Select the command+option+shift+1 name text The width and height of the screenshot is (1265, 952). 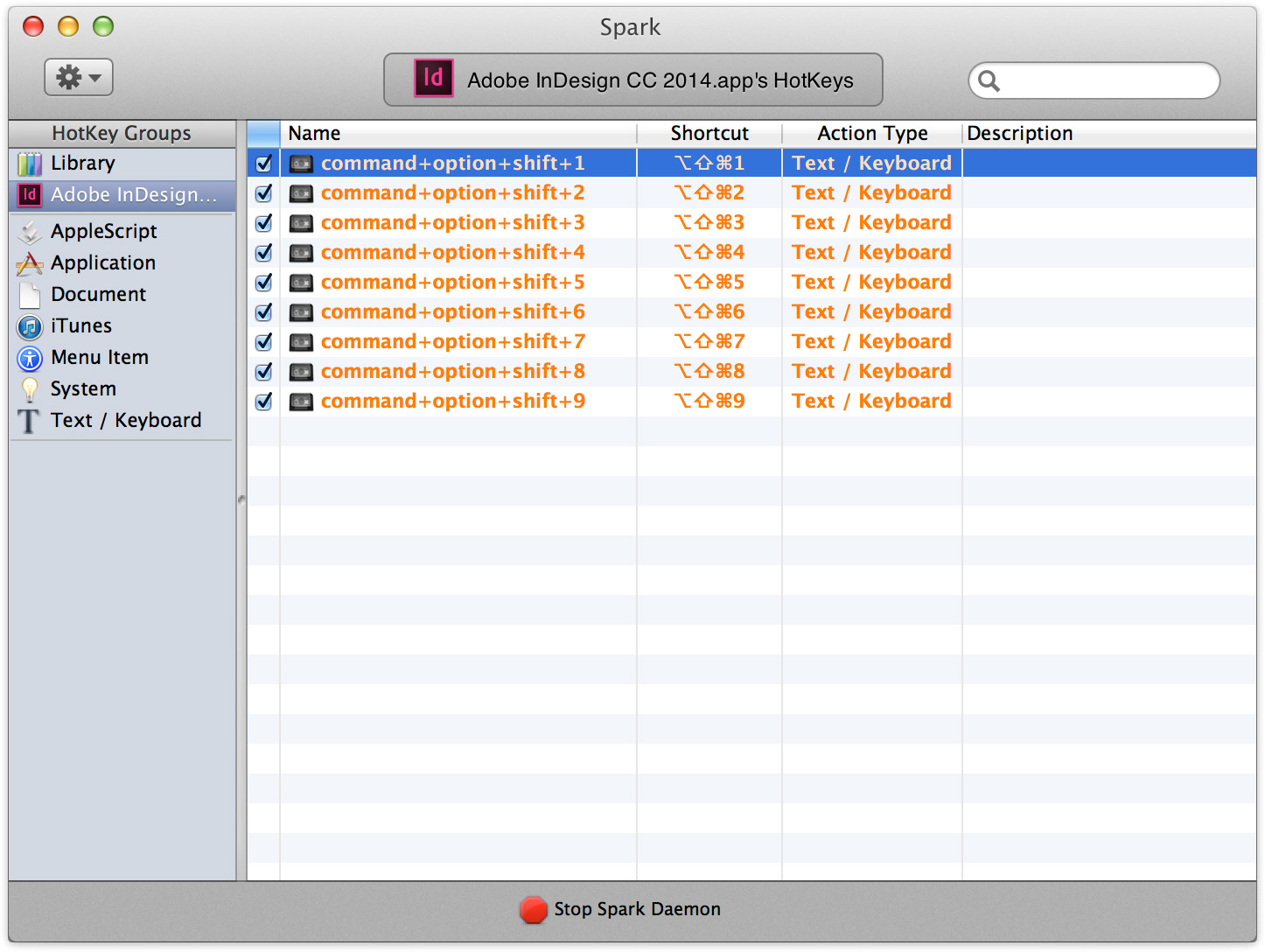pyautogui.click(x=453, y=164)
